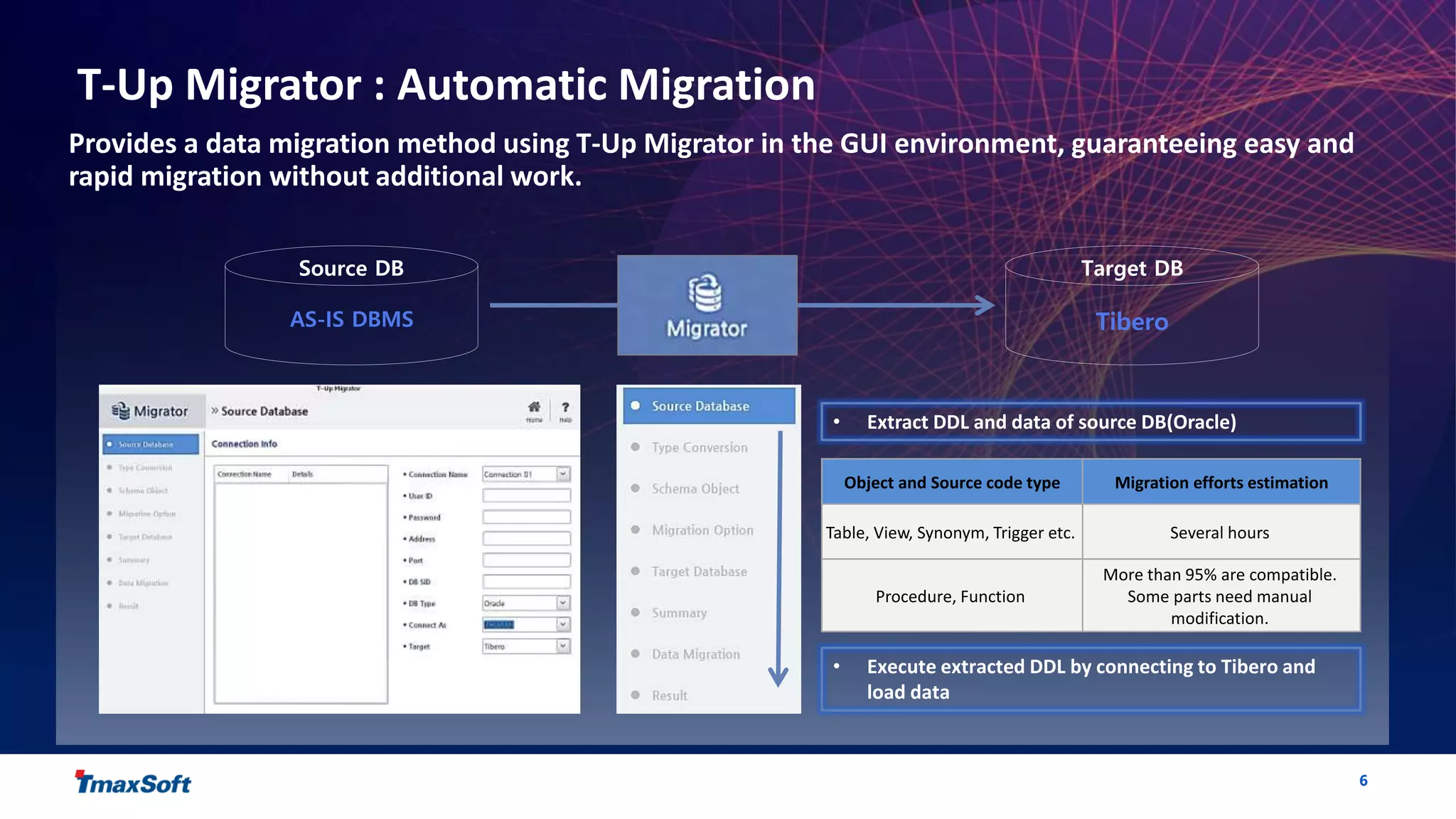Select Source Database in the enlarged step list

pos(709,406)
